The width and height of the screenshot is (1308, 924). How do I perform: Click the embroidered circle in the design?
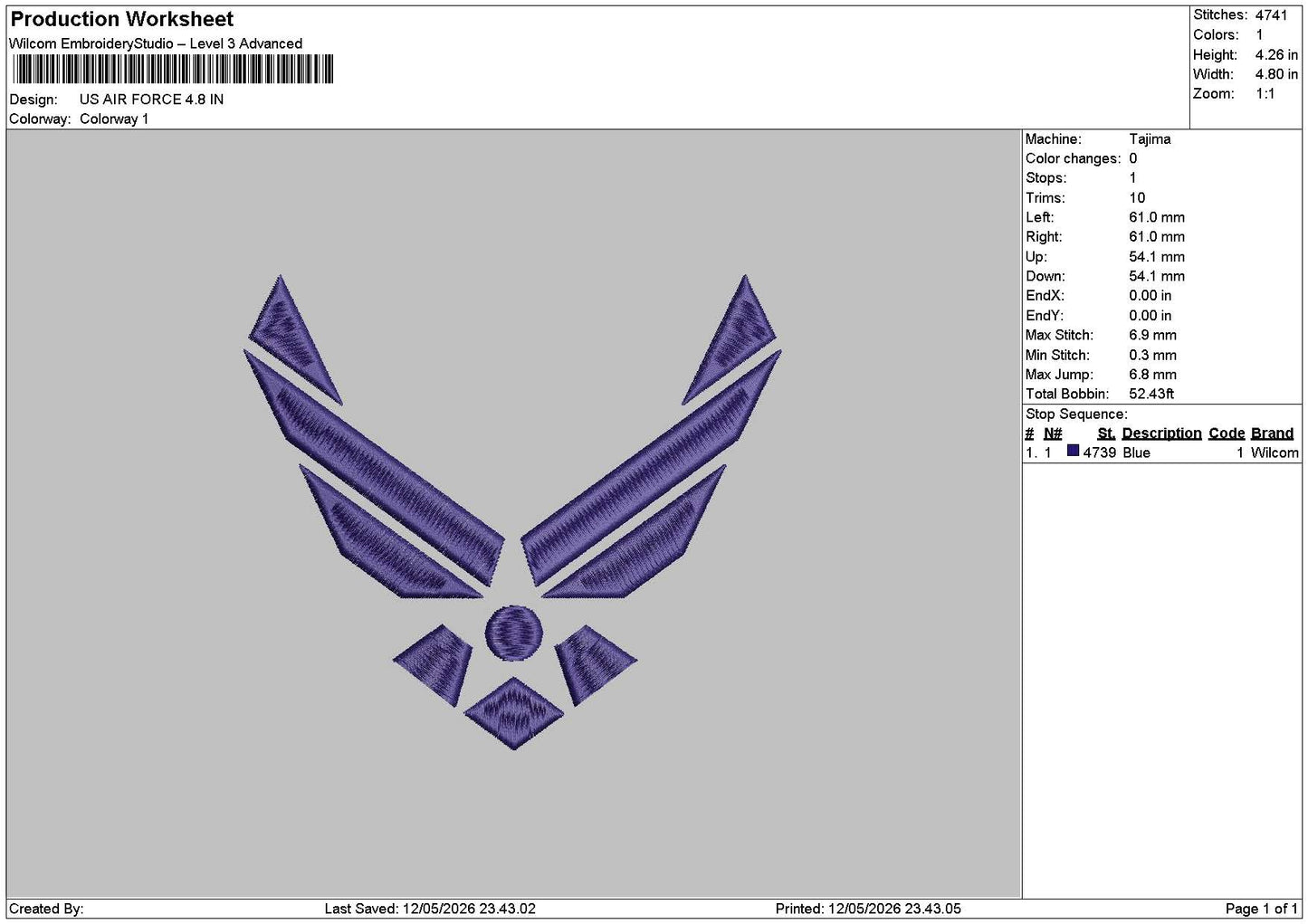(x=513, y=632)
